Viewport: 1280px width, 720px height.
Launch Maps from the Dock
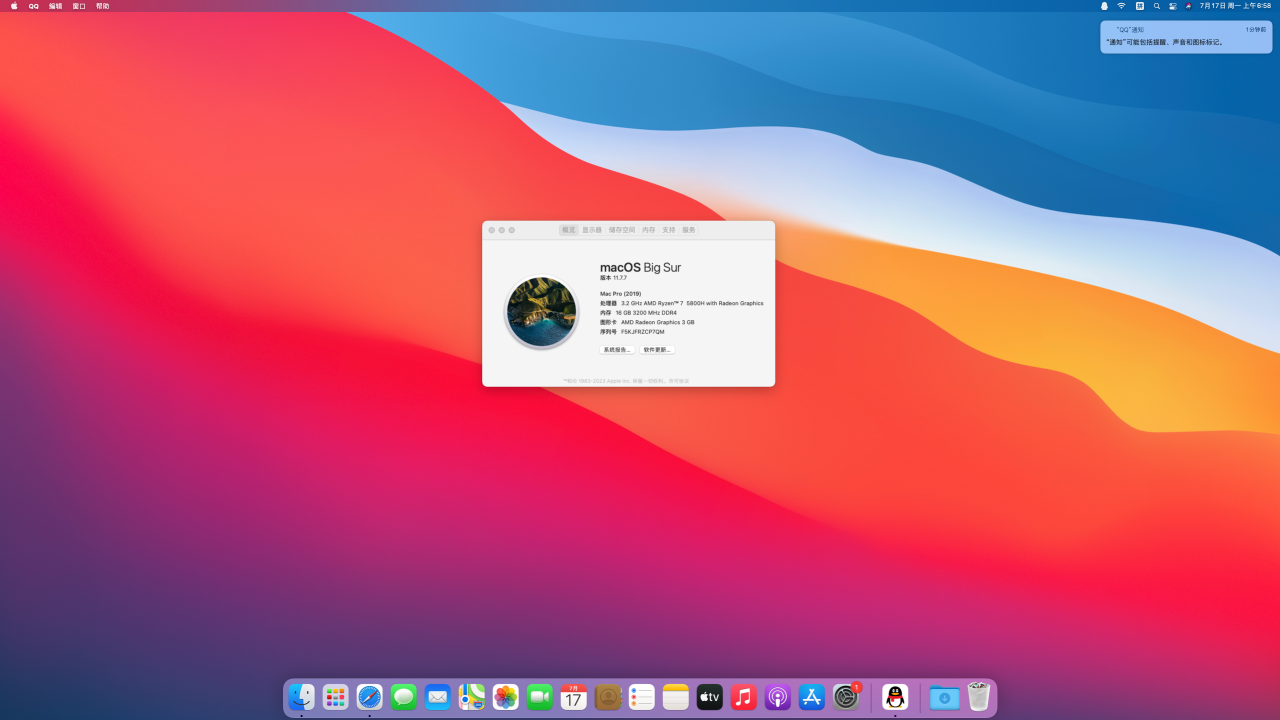pos(472,697)
